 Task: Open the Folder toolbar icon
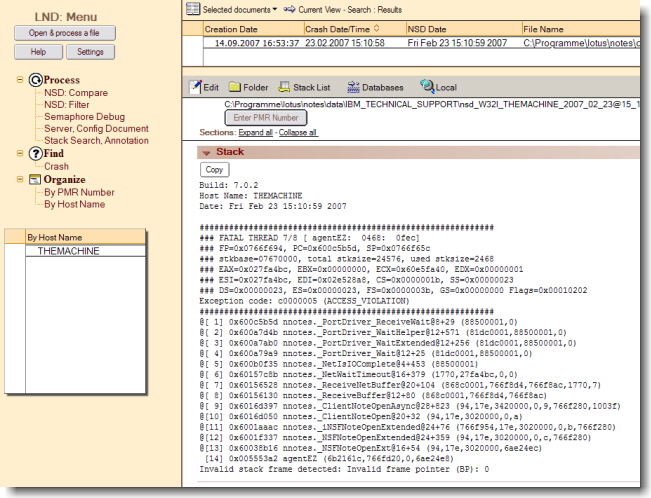pos(235,87)
